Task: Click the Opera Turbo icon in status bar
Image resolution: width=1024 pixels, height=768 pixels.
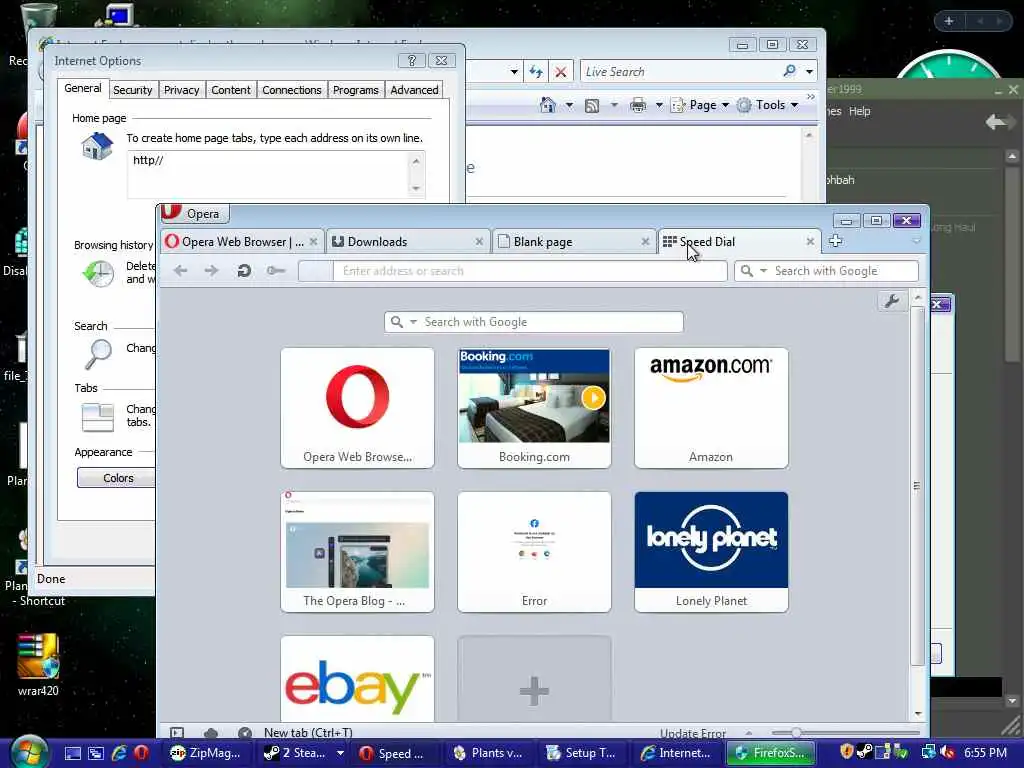Action: [x=245, y=733]
